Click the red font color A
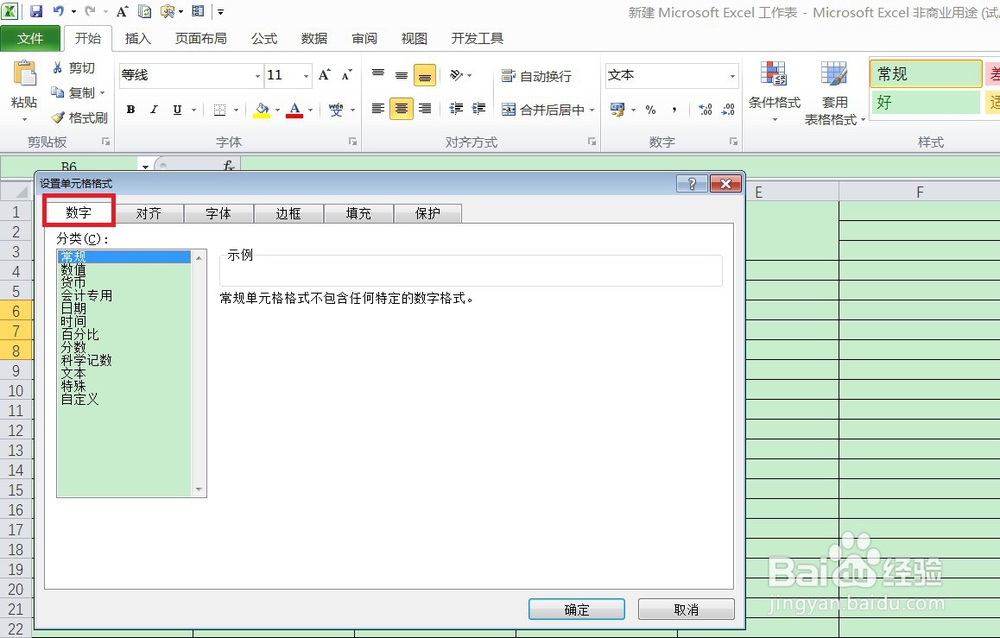The image size is (1000, 638). pos(294,110)
